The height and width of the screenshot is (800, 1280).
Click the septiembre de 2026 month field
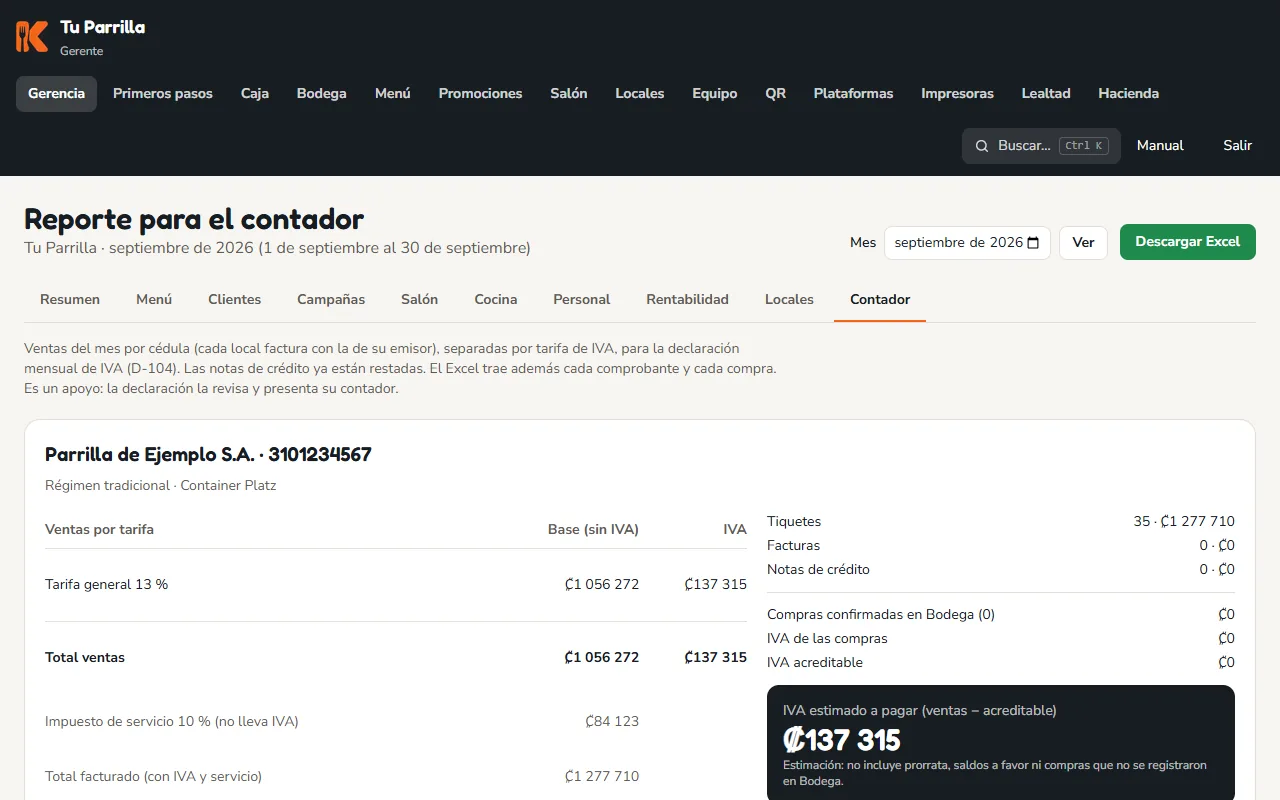(x=967, y=243)
